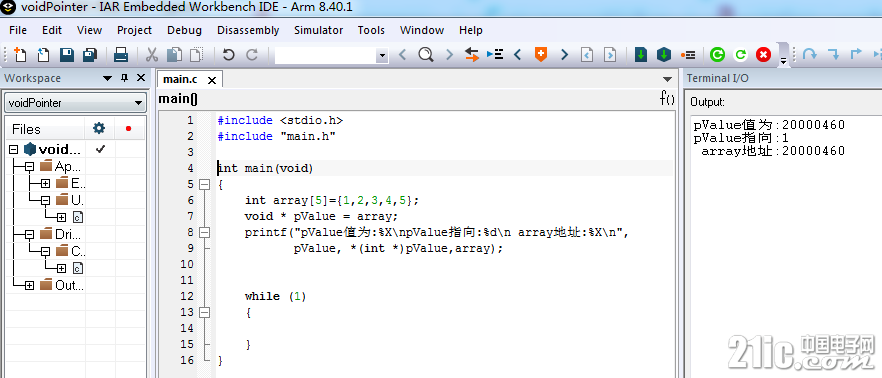Open the Window menu
The image size is (882, 378).
[422, 30]
